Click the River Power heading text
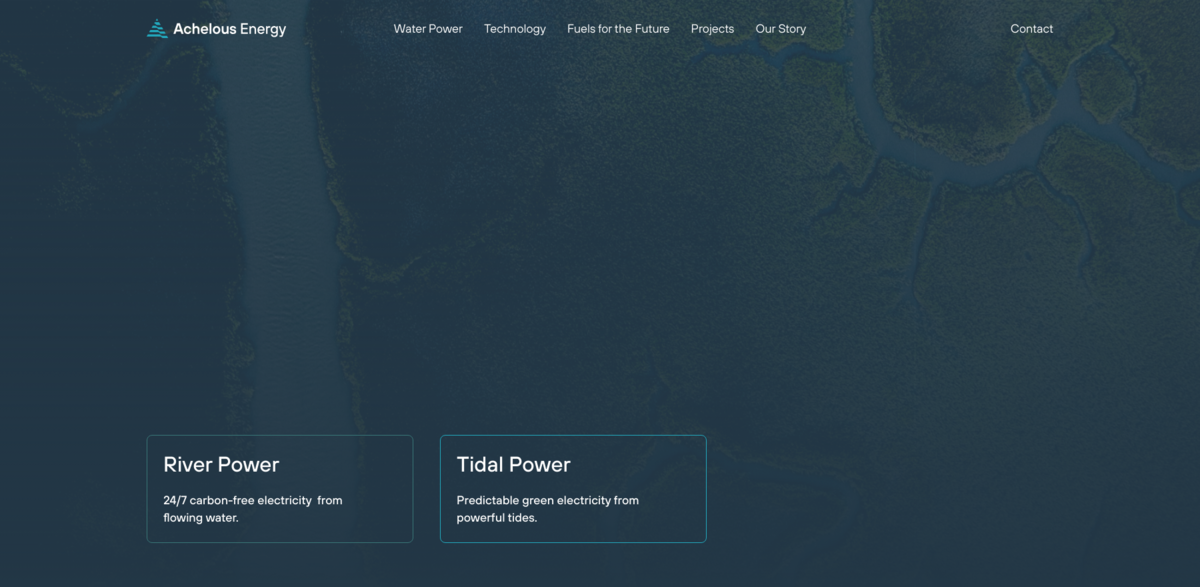Viewport: 1200px width, 587px height. pyautogui.click(x=221, y=465)
